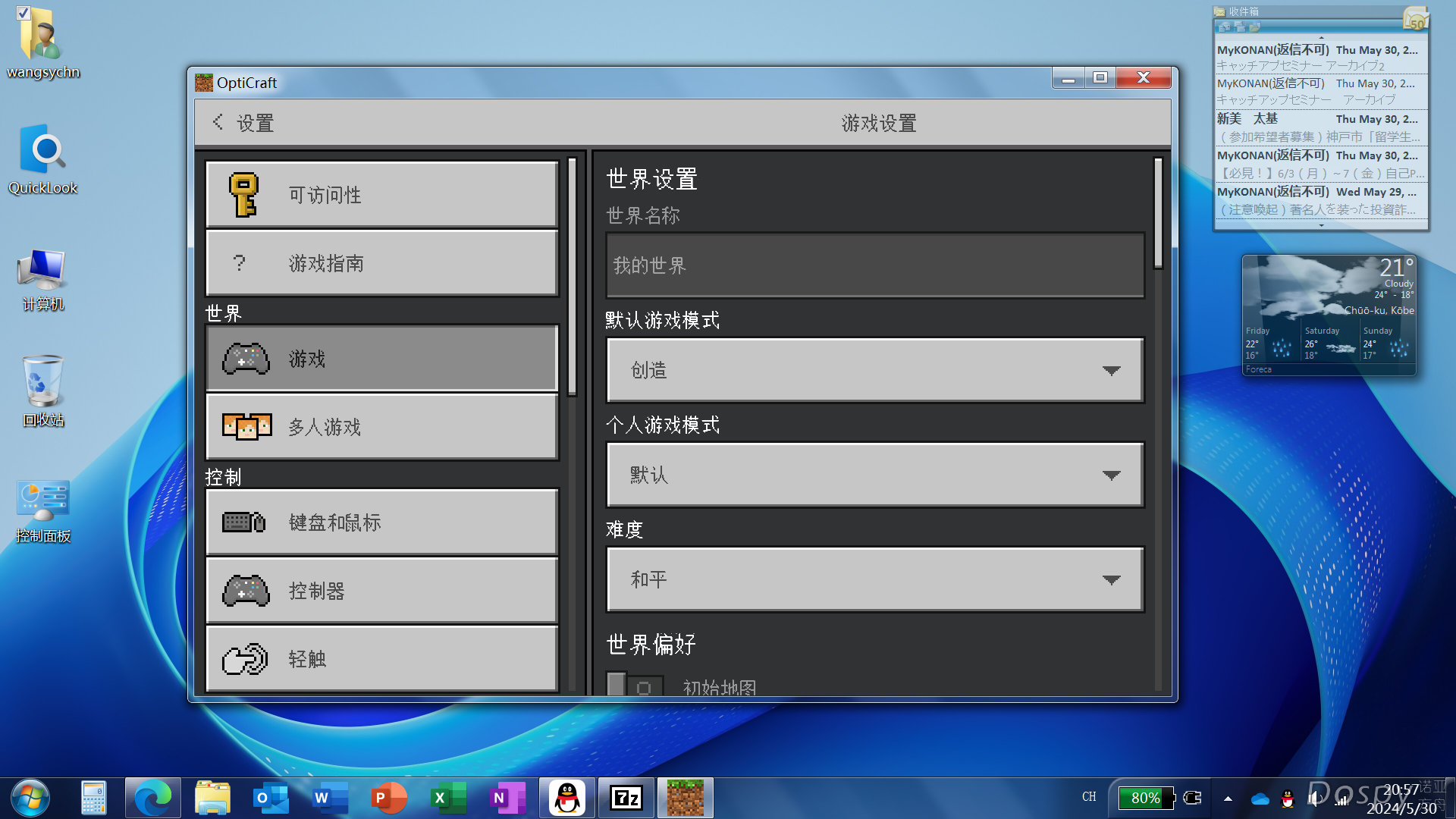Expand the 个人游戏模式 dropdown
Screen dimensions: 1456x819
(875, 475)
